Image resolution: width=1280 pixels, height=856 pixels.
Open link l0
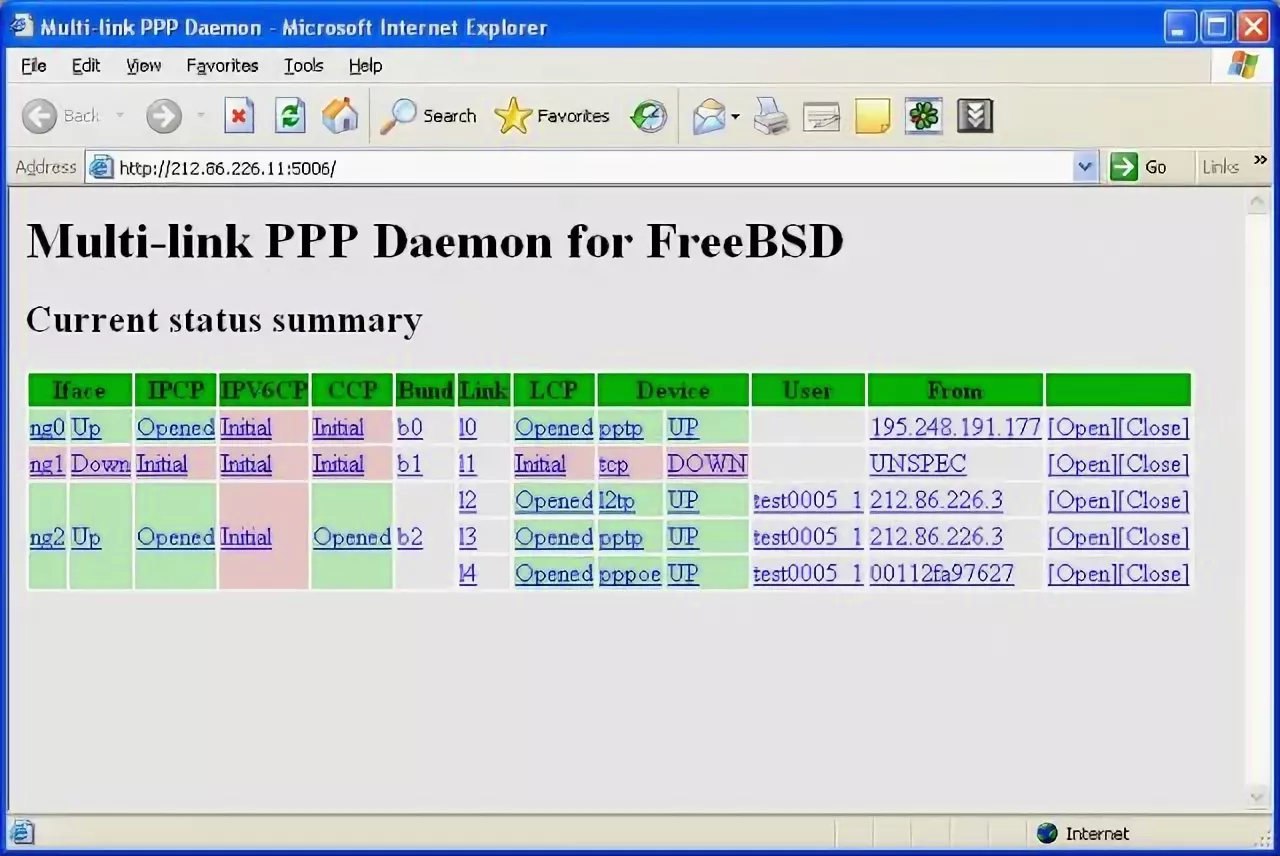468,428
